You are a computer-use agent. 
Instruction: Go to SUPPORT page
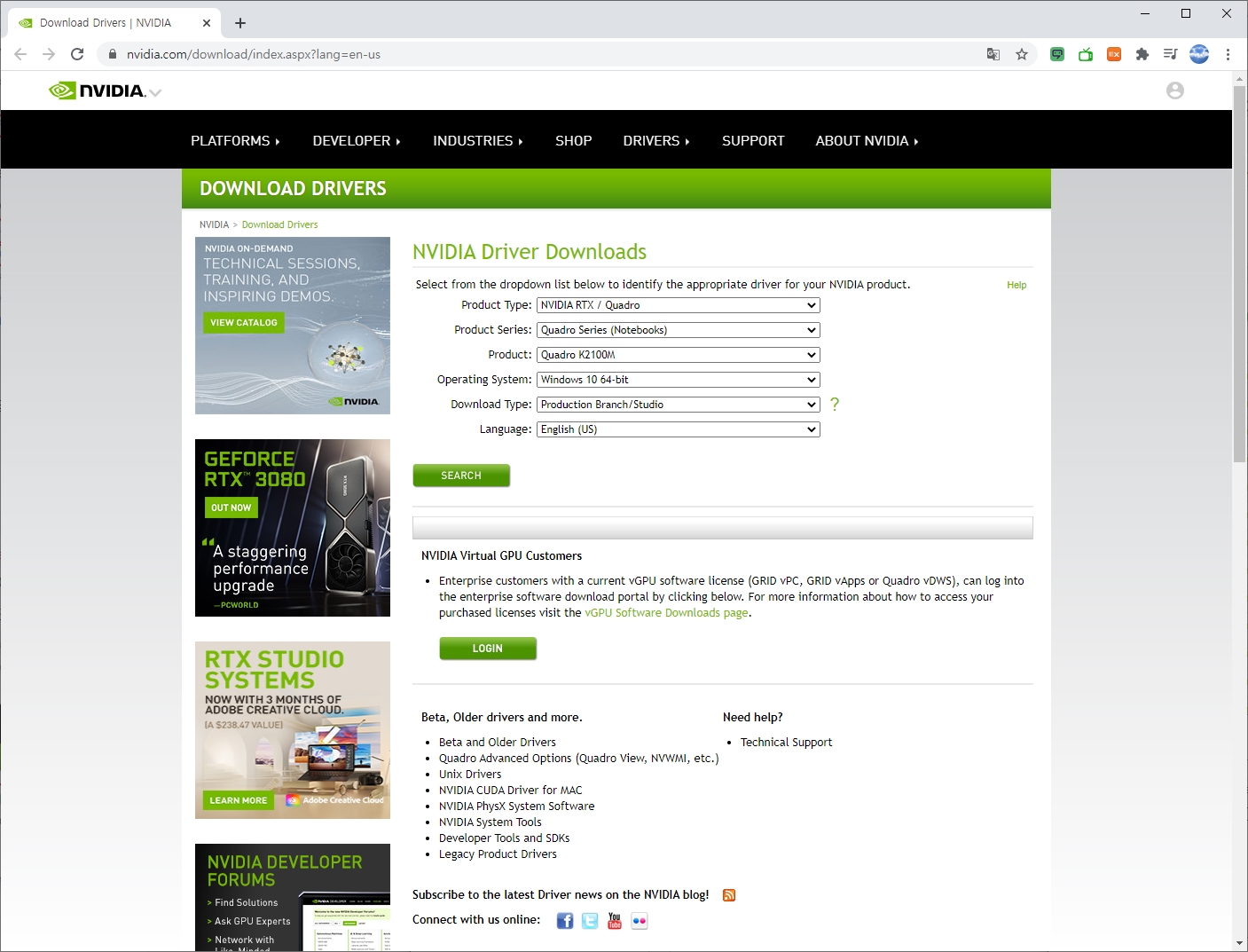click(x=753, y=141)
